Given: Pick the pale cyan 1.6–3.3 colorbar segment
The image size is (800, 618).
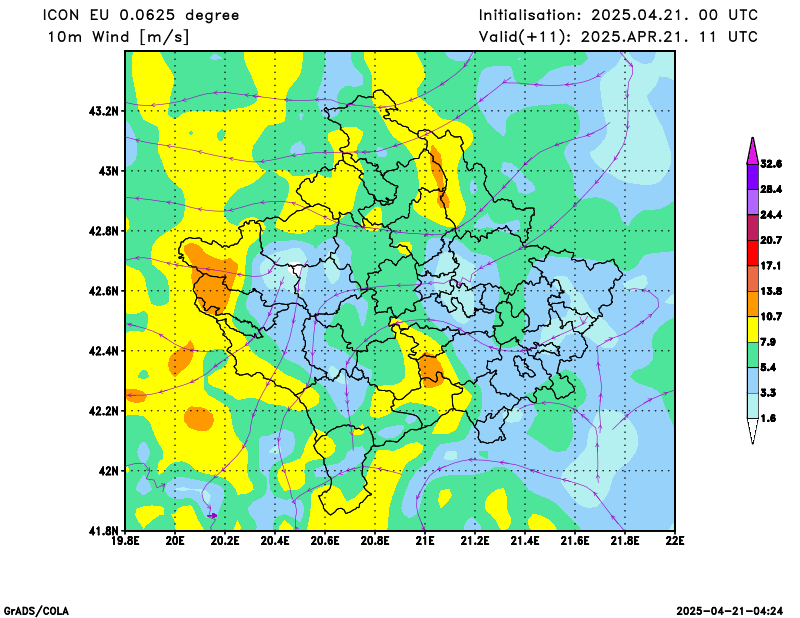Looking at the screenshot, I should point(753,406).
